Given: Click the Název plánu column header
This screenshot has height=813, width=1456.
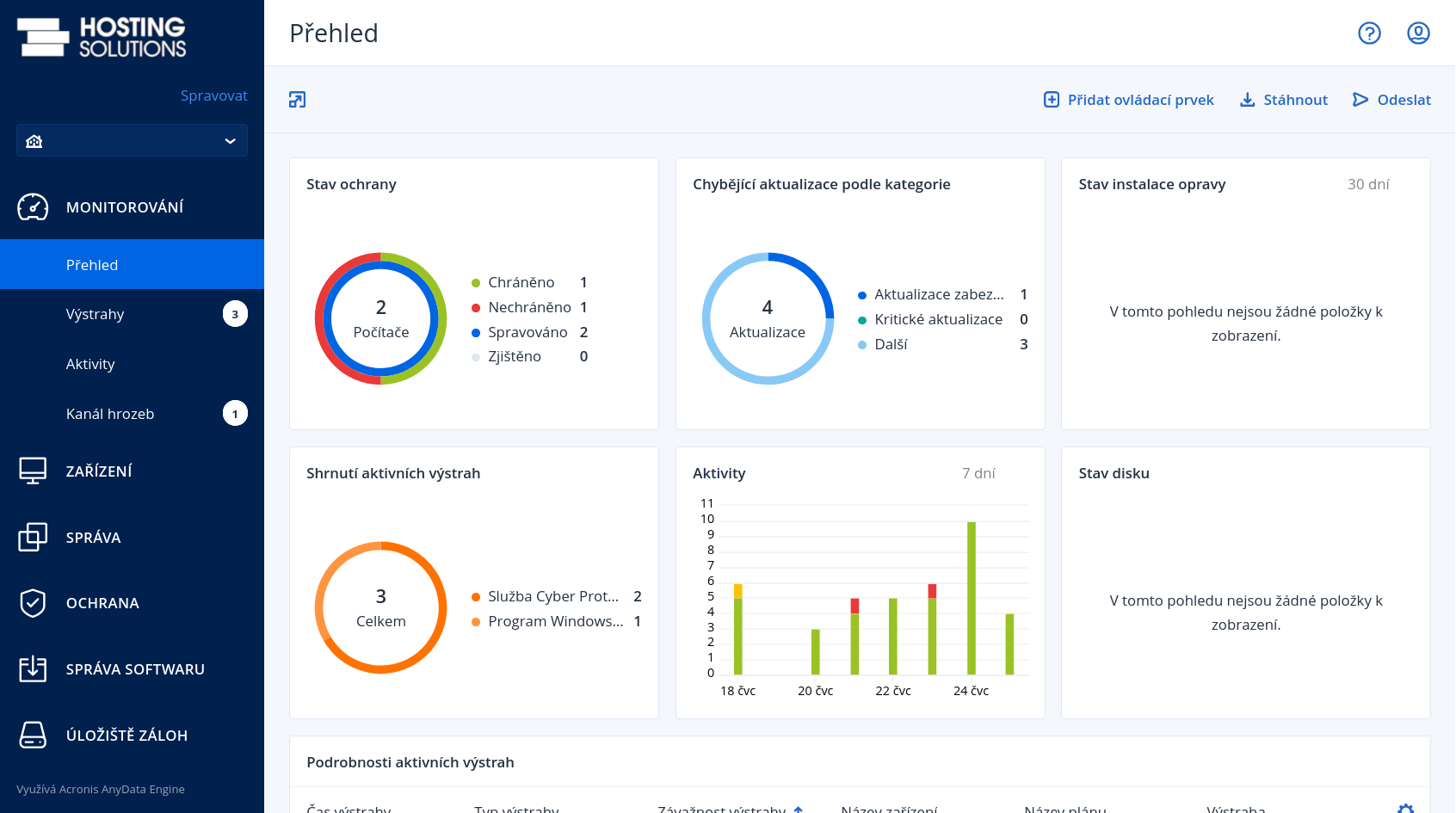Looking at the screenshot, I should click(1065, 810).
